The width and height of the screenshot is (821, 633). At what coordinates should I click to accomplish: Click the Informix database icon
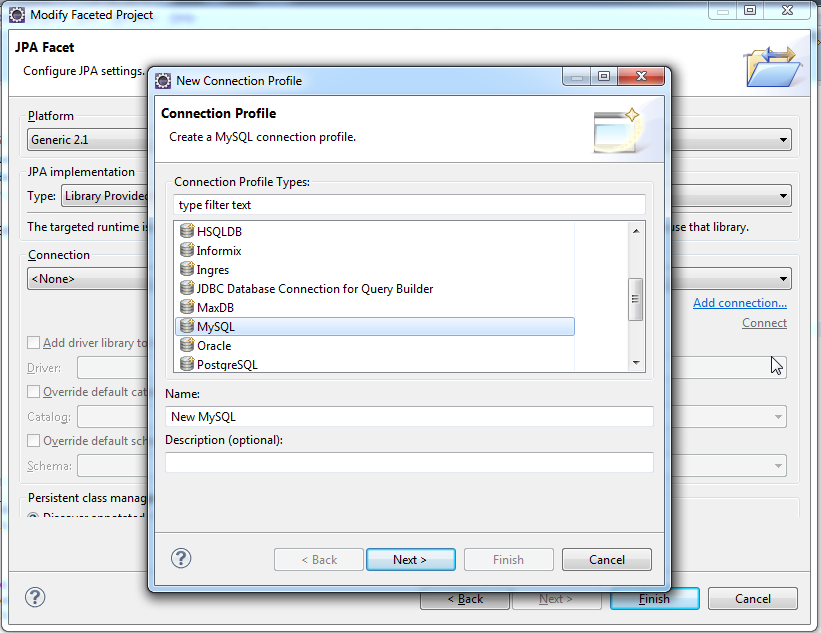coord(186,251)
